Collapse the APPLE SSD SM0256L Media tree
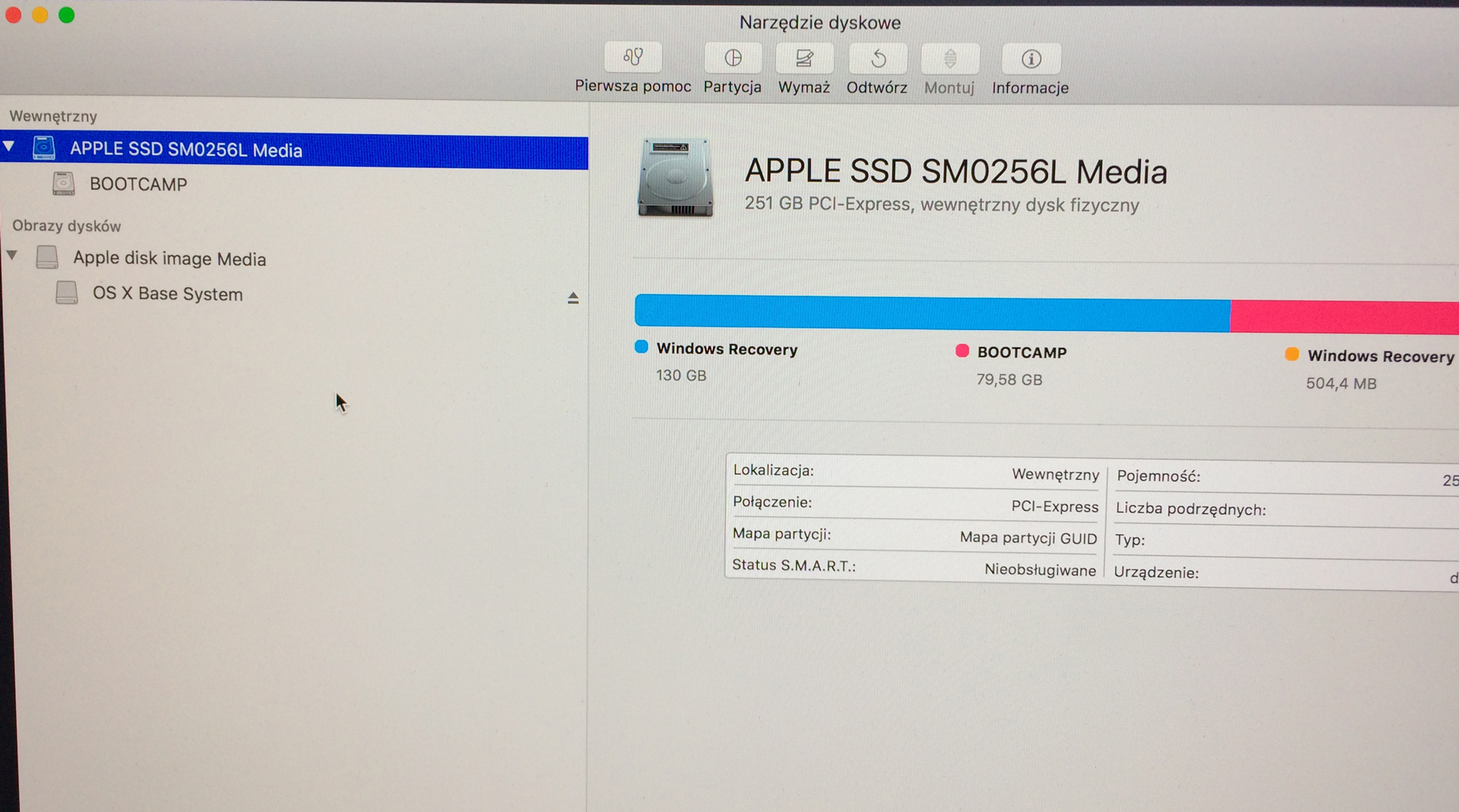 coord(9,146)
